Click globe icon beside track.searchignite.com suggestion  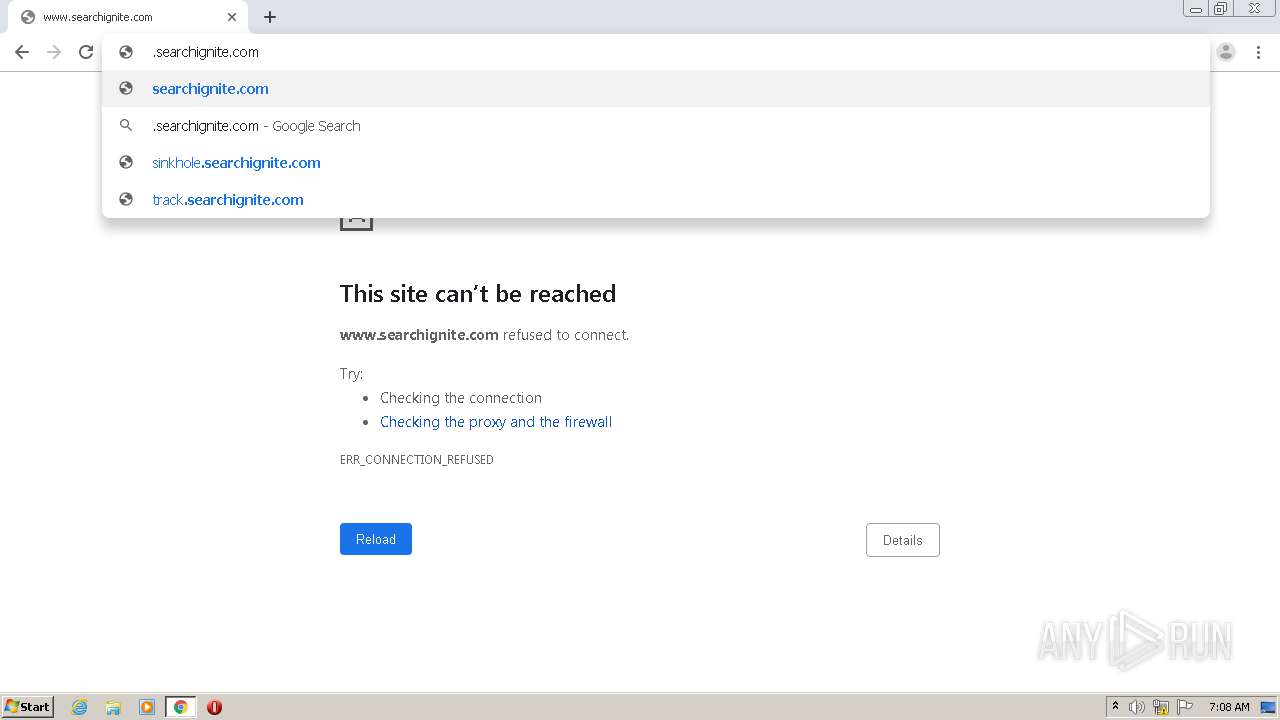[x=126, y=199]
